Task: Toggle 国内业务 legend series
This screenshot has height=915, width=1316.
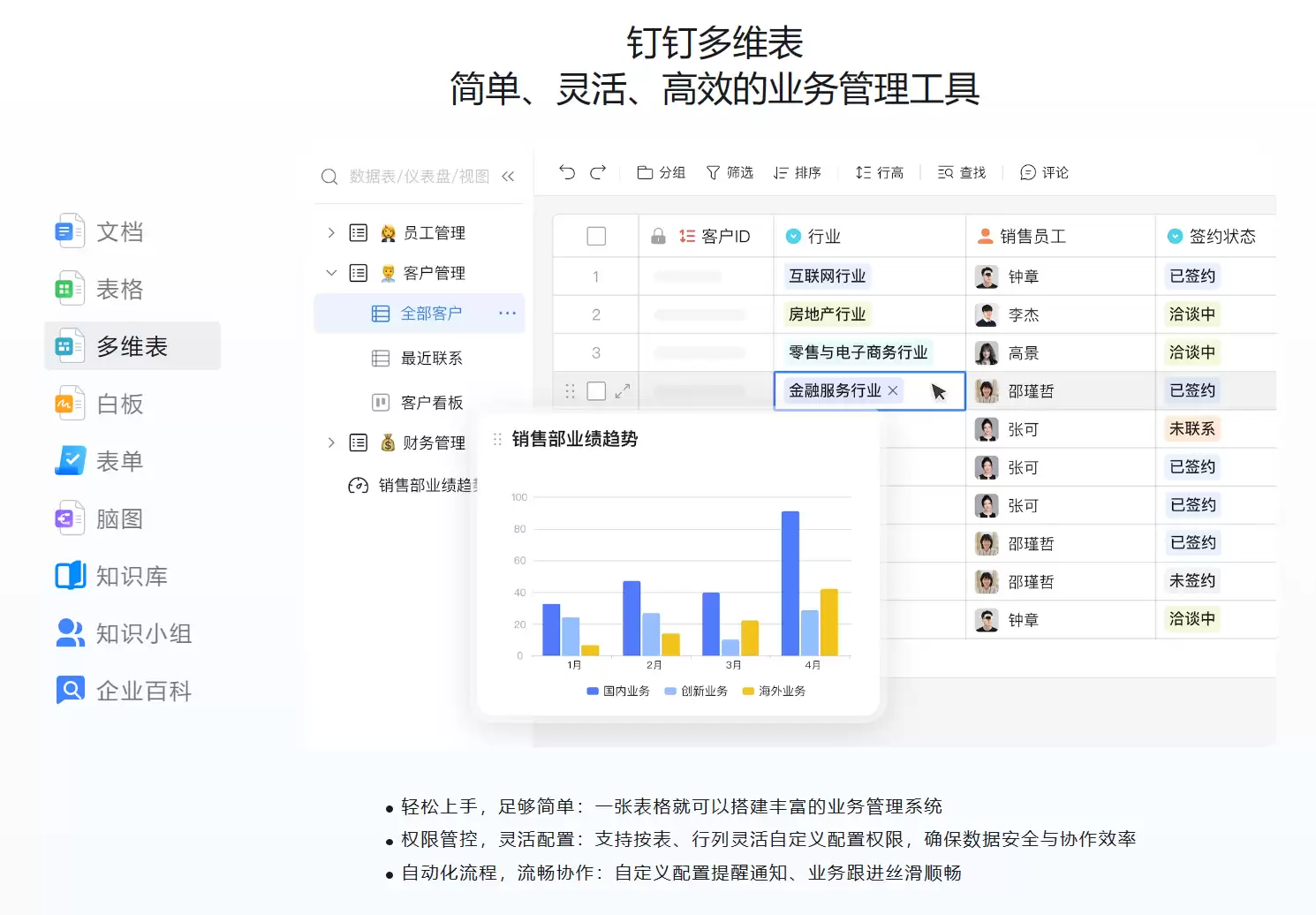Action: click(x=618, y=691)
